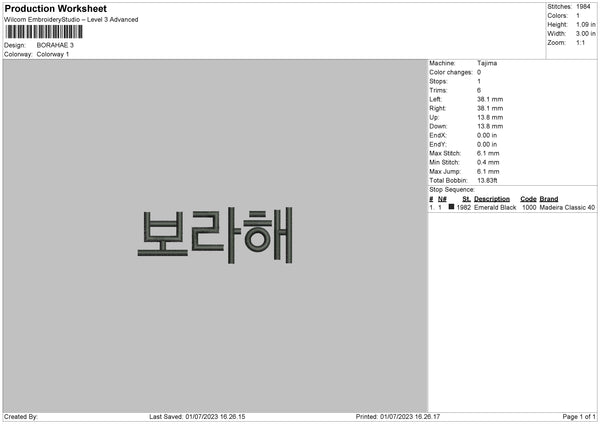Click the Max Jump value 6.1 mm
This screenshot has height=424, width=600.
click(488, 172)
